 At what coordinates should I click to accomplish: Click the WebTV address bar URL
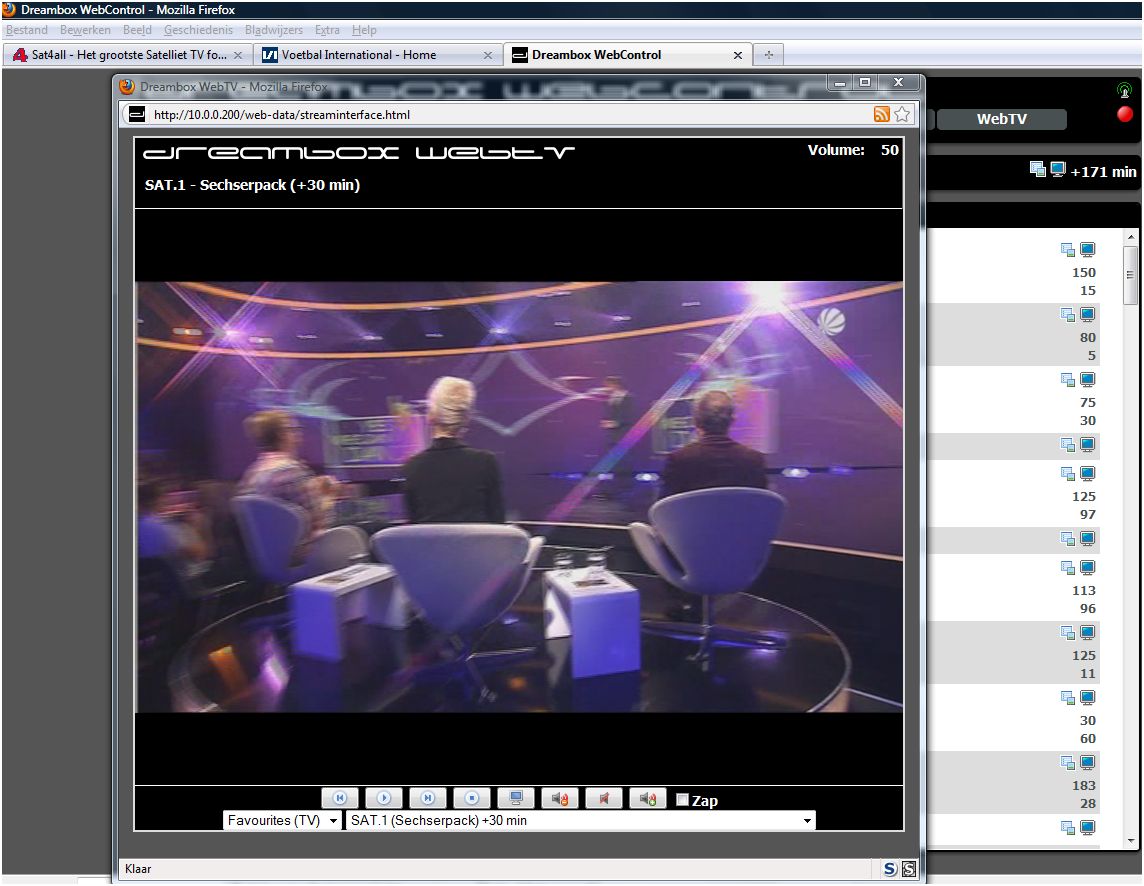pos(282,115)
